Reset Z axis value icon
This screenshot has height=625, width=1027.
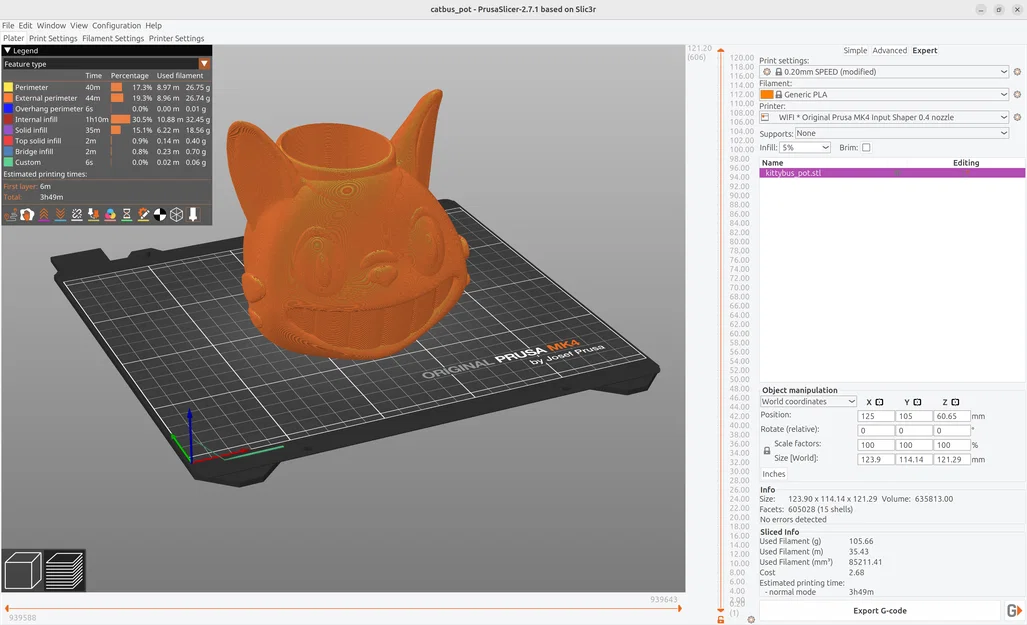click(x=955, y=402)
